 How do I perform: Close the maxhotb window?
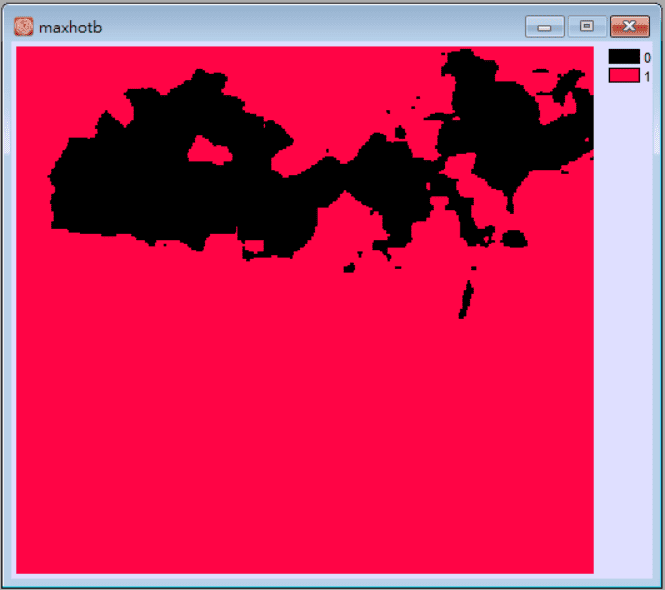pyautogui.click(x=630, y=27)
